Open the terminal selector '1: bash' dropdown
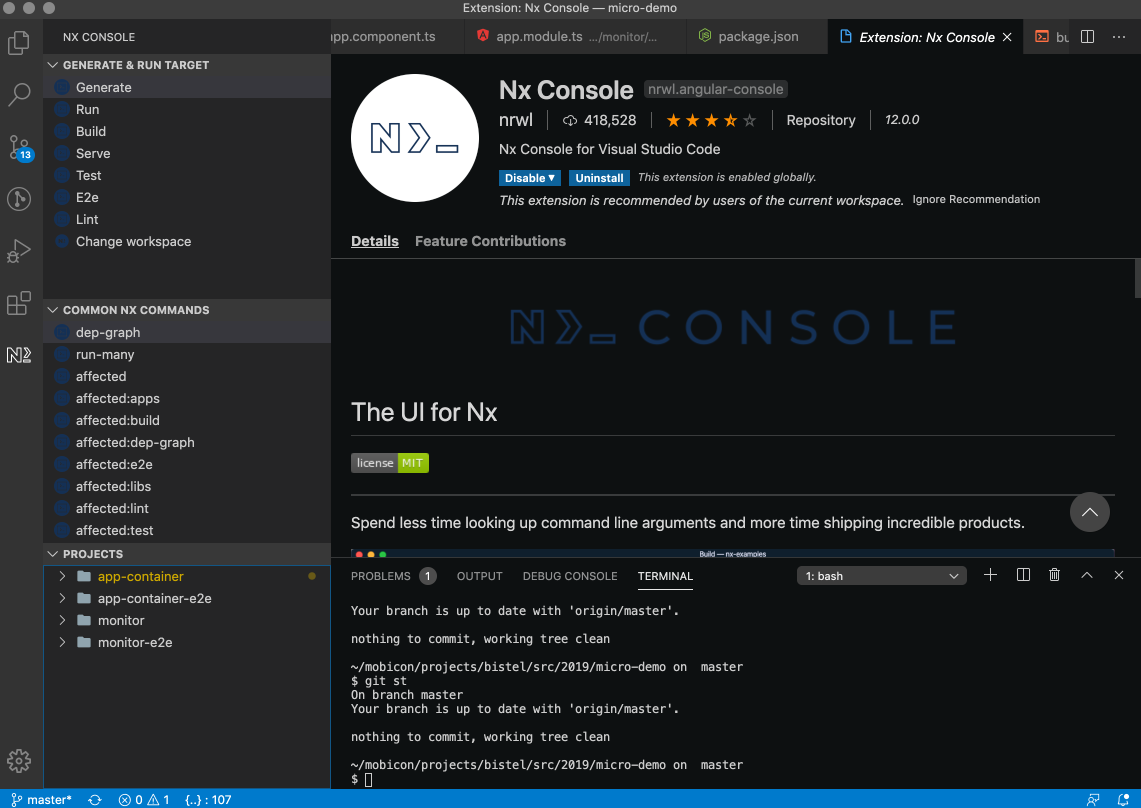This screenshot has width=1141, height=808. click(881, 576)
